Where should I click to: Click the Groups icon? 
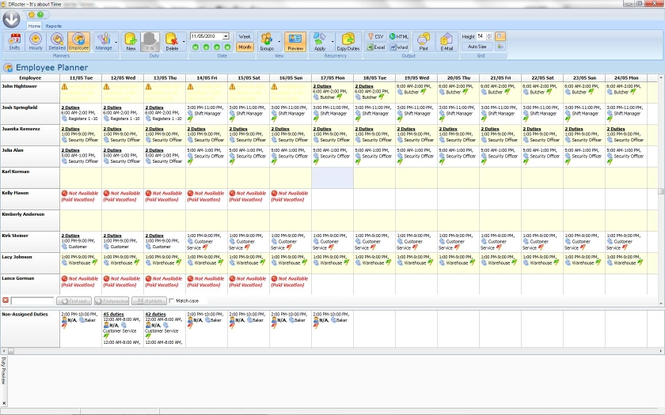pyautogui.click(x=267, y=42)
